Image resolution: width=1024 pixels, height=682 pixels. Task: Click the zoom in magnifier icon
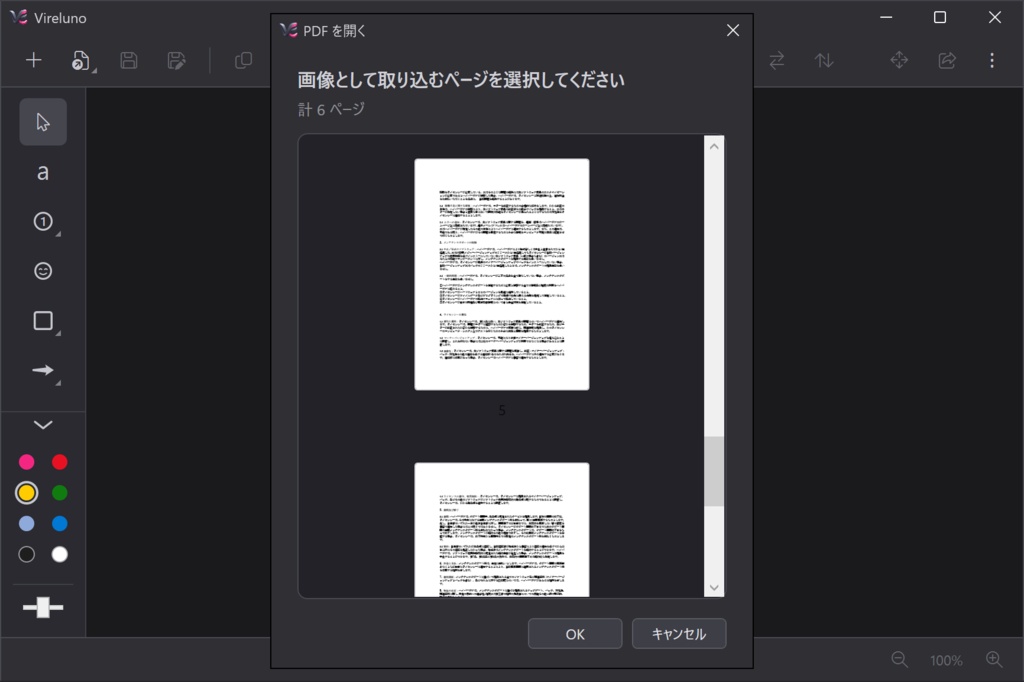994,660
